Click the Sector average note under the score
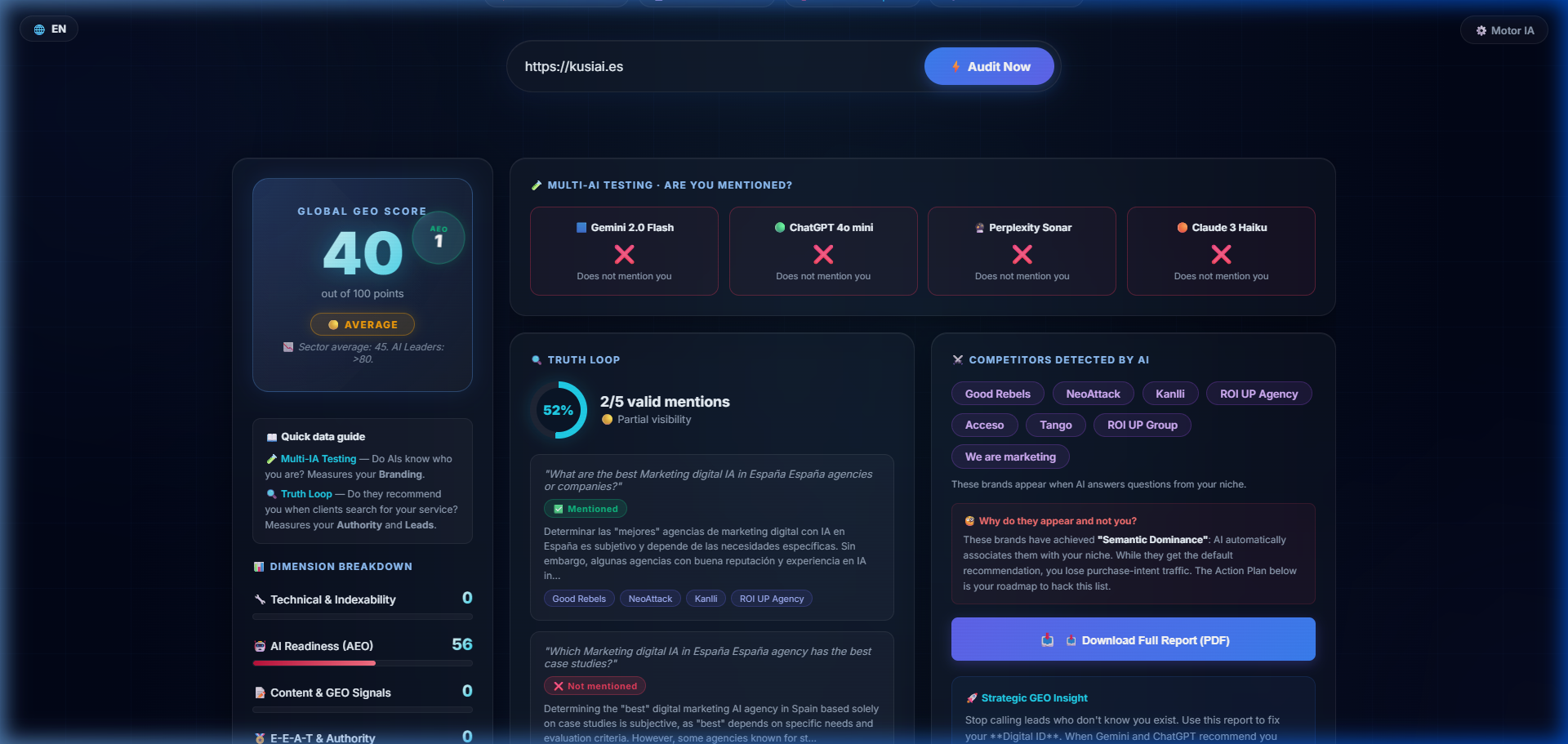1568x744 pixels. (x=364, y=353)
